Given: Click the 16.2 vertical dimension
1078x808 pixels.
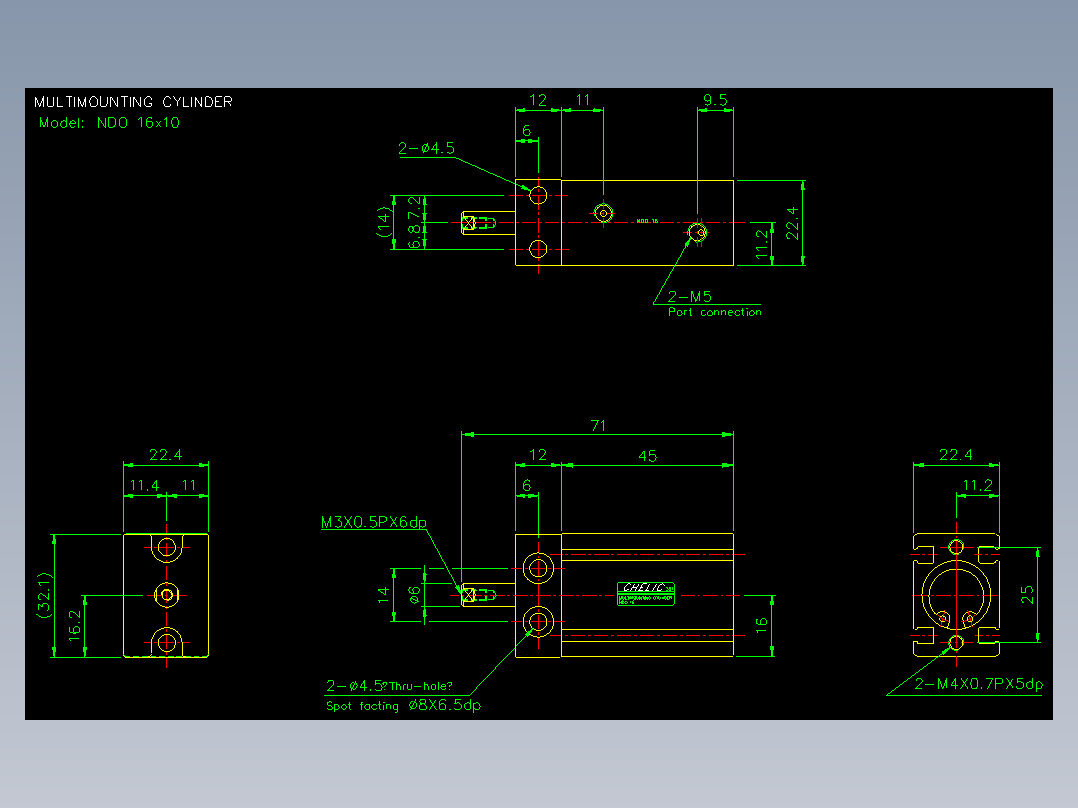Looking at the screenshot, I should [x=75, y=626].
